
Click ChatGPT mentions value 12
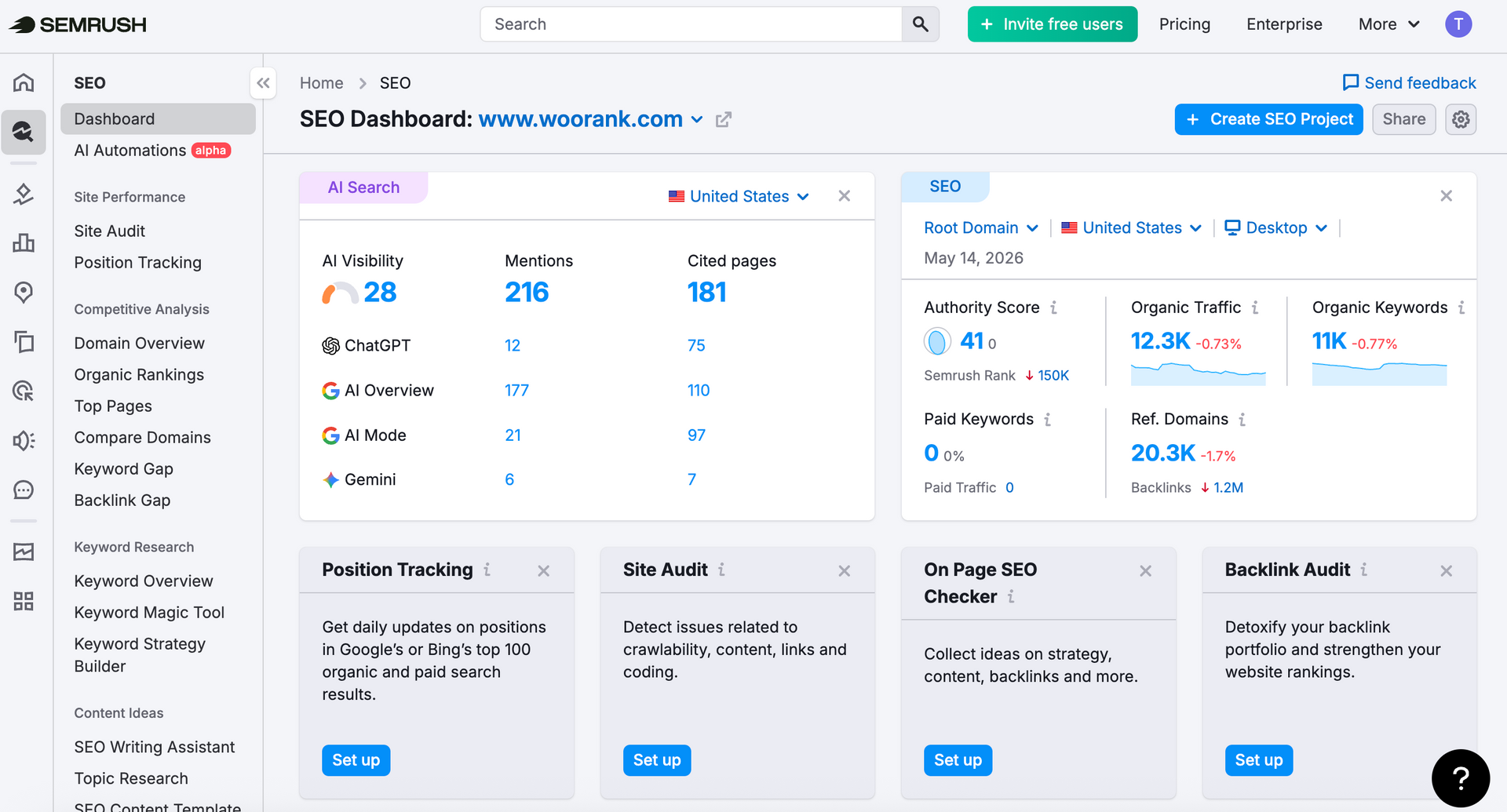click(x=512, y=346)
